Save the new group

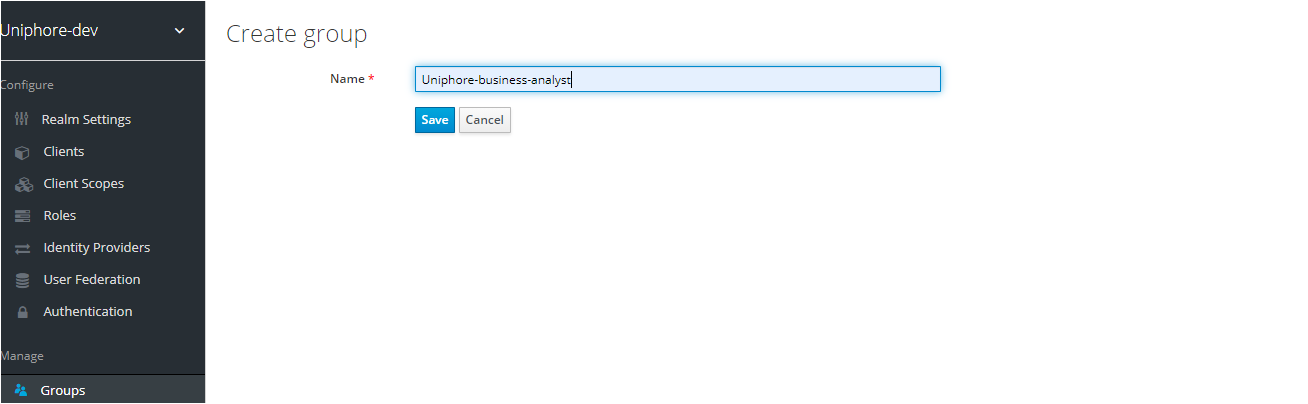435,120
